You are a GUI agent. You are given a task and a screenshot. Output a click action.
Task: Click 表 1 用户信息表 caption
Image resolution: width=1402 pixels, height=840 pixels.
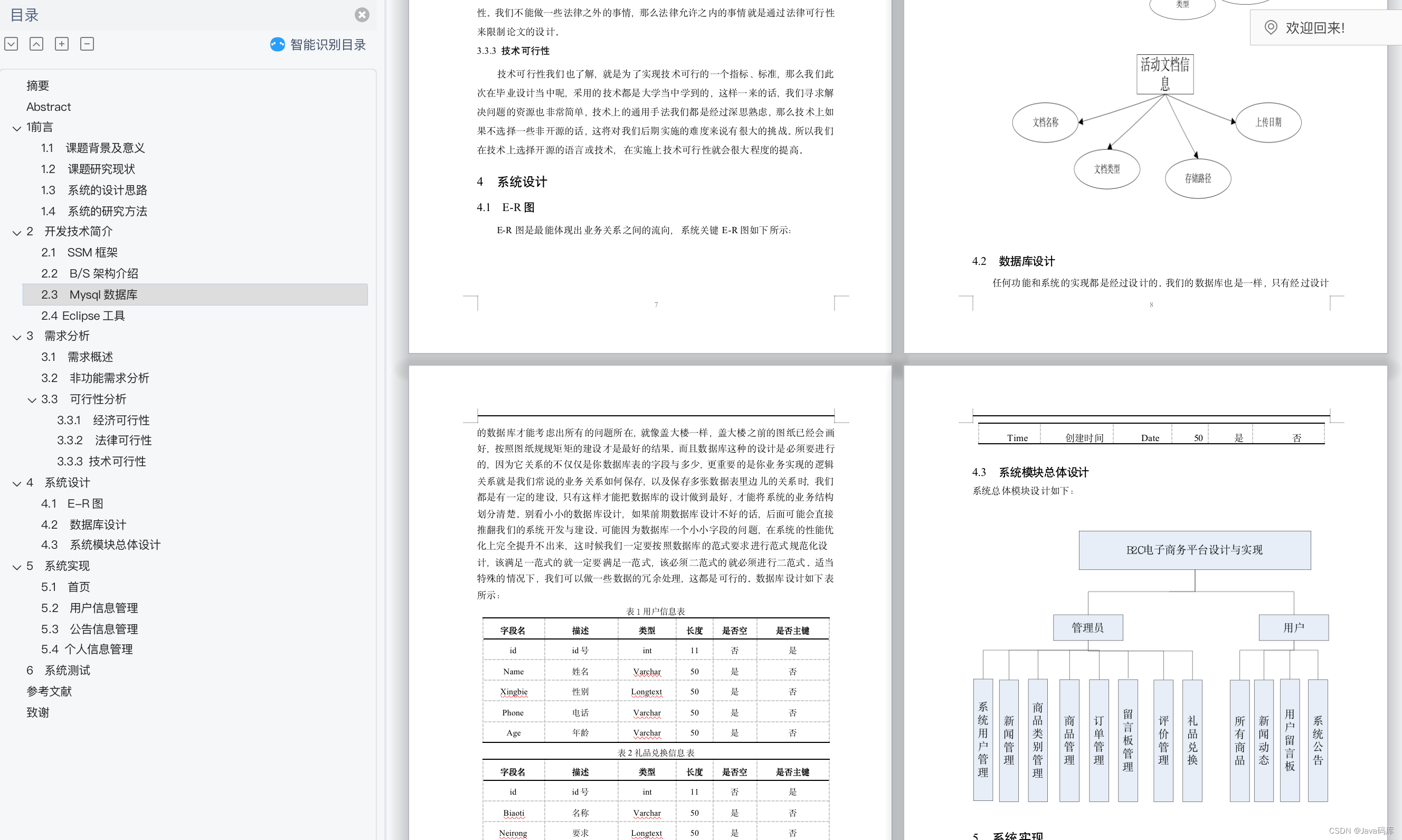pyautogui.click(x=655, y=612)
